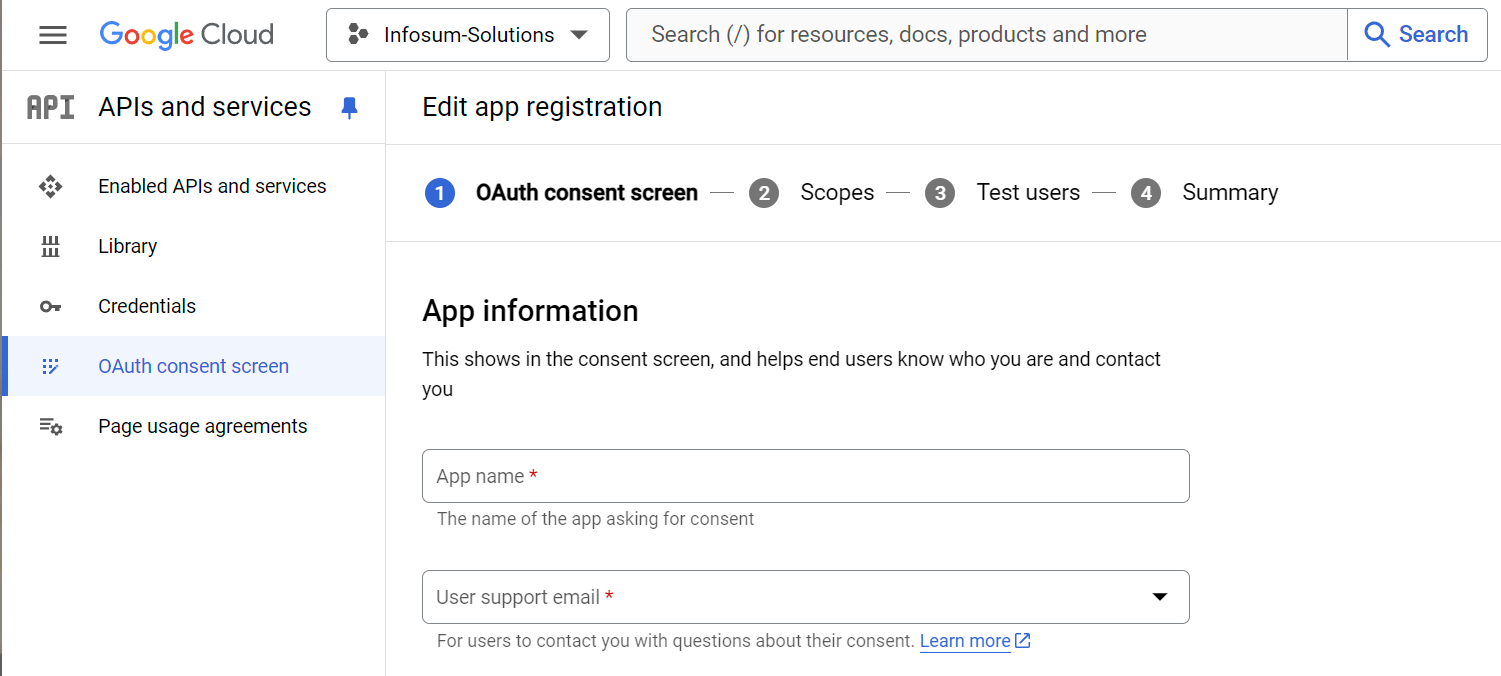This screenshot has height=676, width=1501.
Task: Click the Page usage agreements icon
Action: [x=50, y=426]
